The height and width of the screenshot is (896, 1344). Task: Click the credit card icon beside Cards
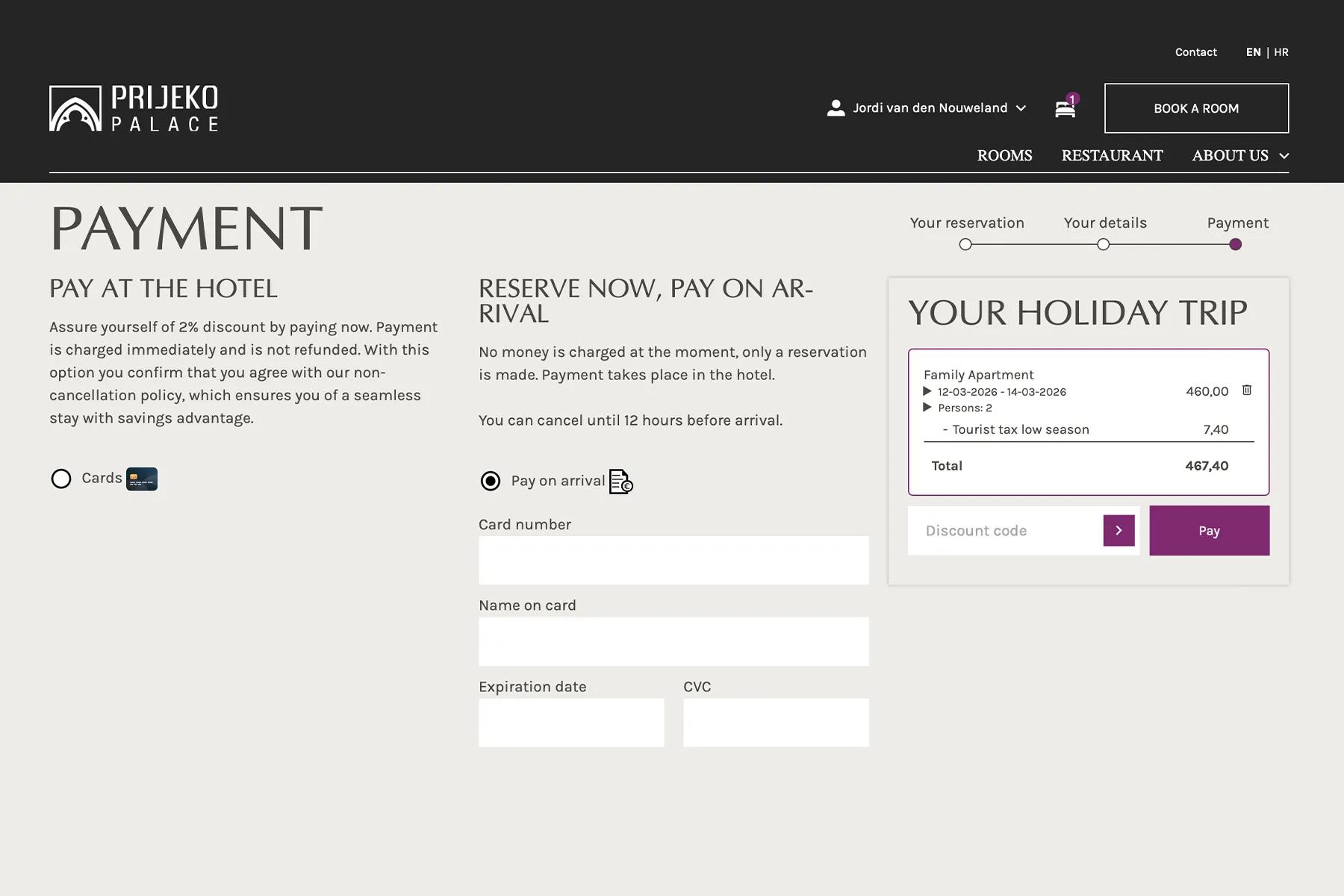[x=142, y=479]
